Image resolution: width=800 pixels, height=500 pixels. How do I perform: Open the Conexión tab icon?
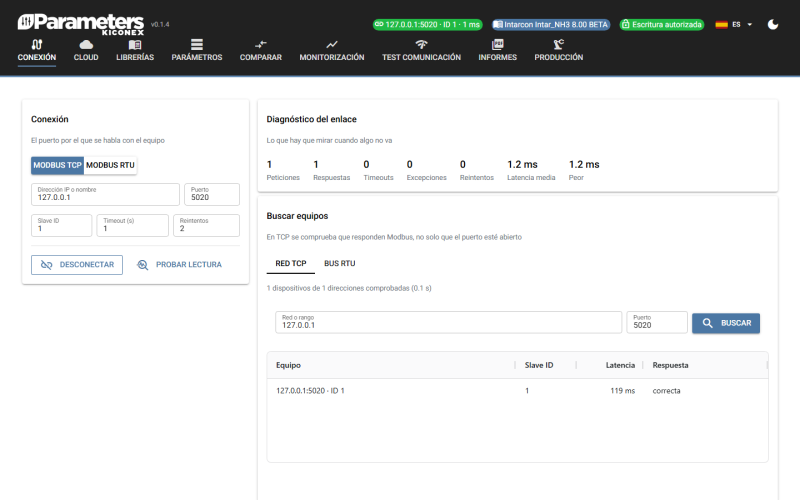[x=37, y=44]
